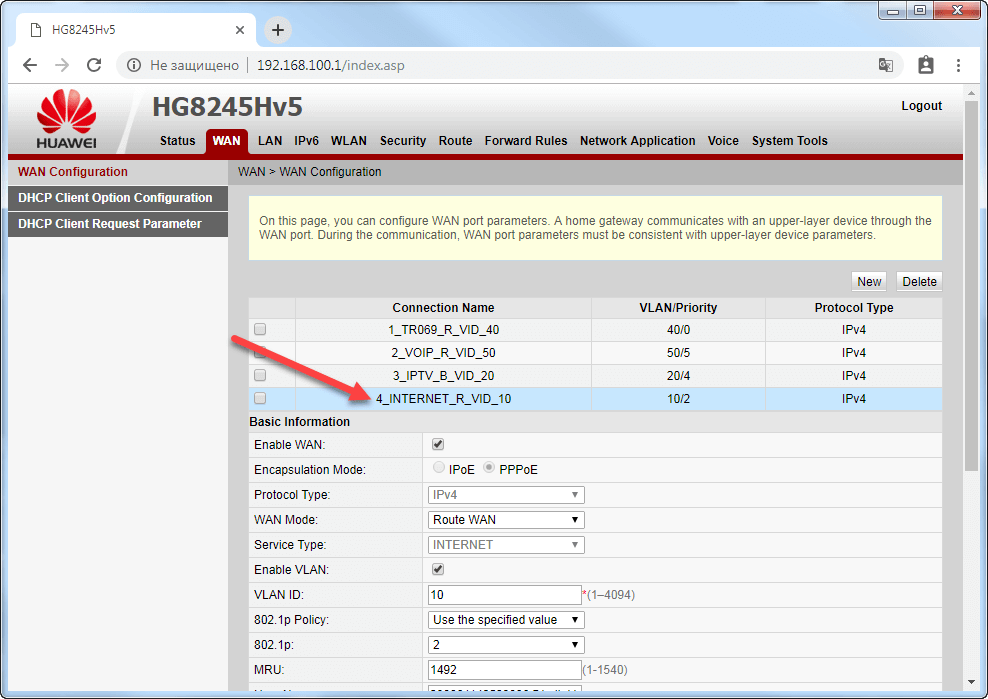Click the VLAN ID input field
The height and width of the screenshot is (699, 988).
pos(504,595)
